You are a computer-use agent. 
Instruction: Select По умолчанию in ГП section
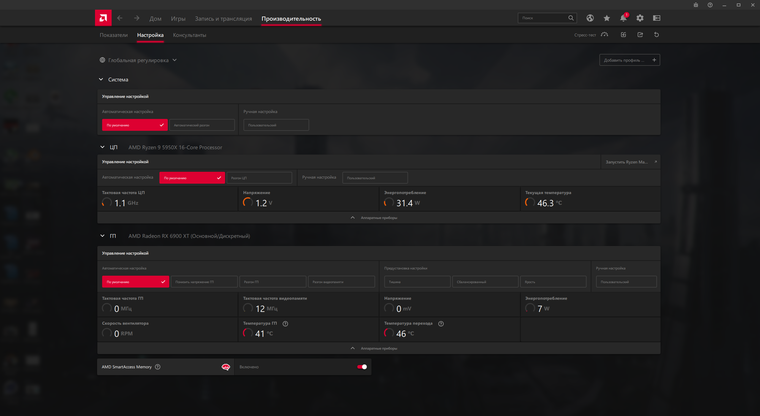[x=135, y=282]
